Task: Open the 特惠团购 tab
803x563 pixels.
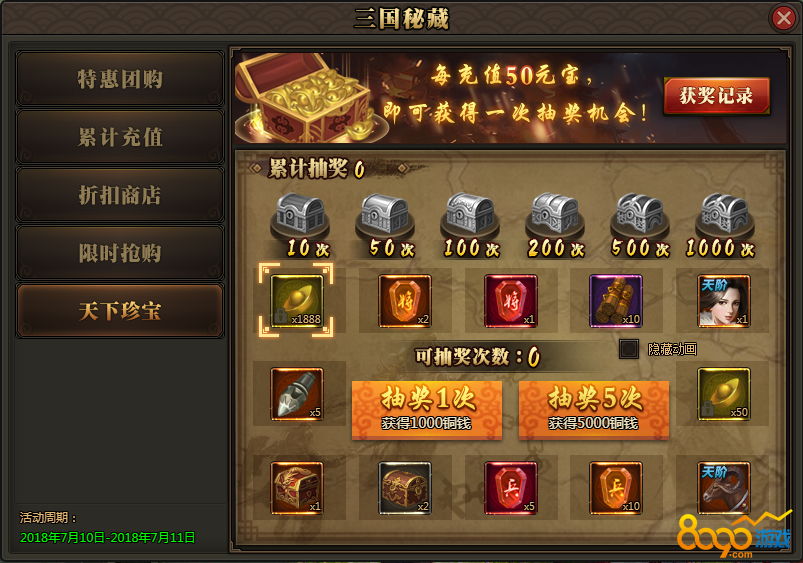Action: coord(120,79)
